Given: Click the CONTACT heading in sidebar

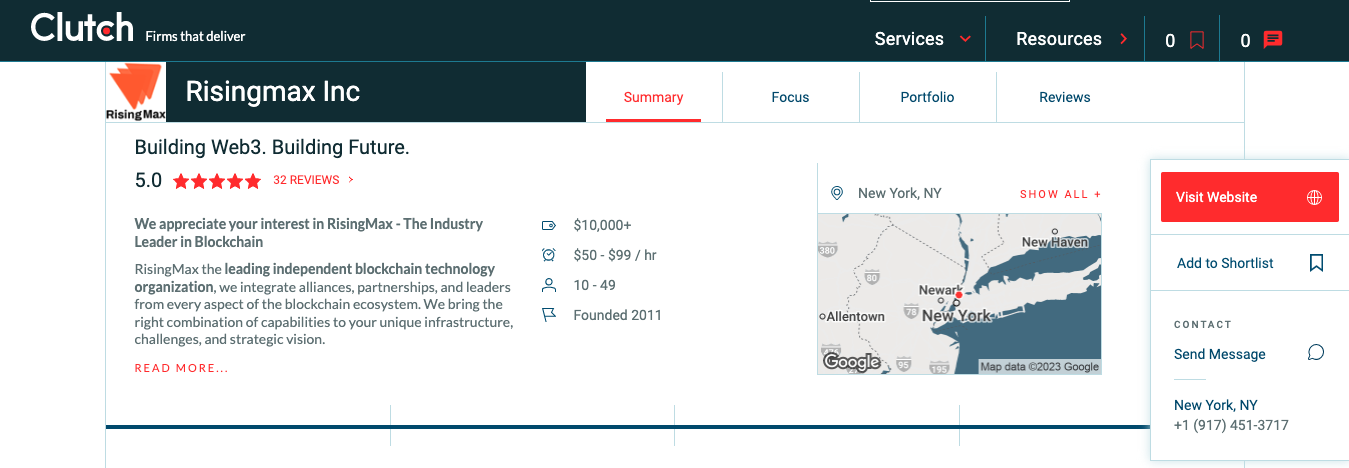Looking at the screenshot, I should (1202, 324).
